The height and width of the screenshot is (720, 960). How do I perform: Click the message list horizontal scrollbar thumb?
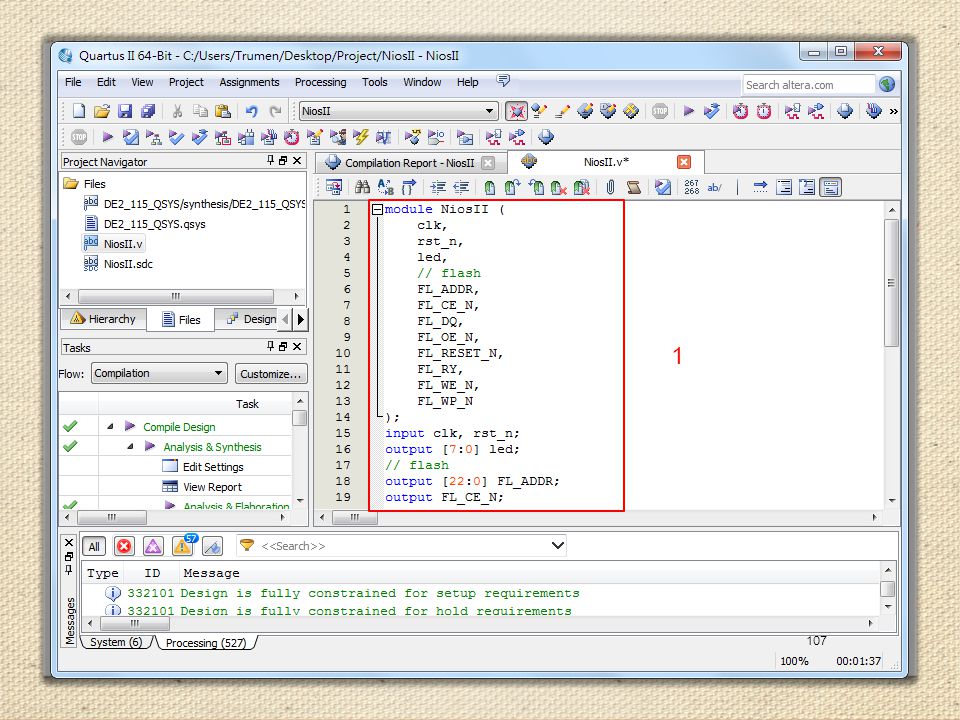[135, 623]
